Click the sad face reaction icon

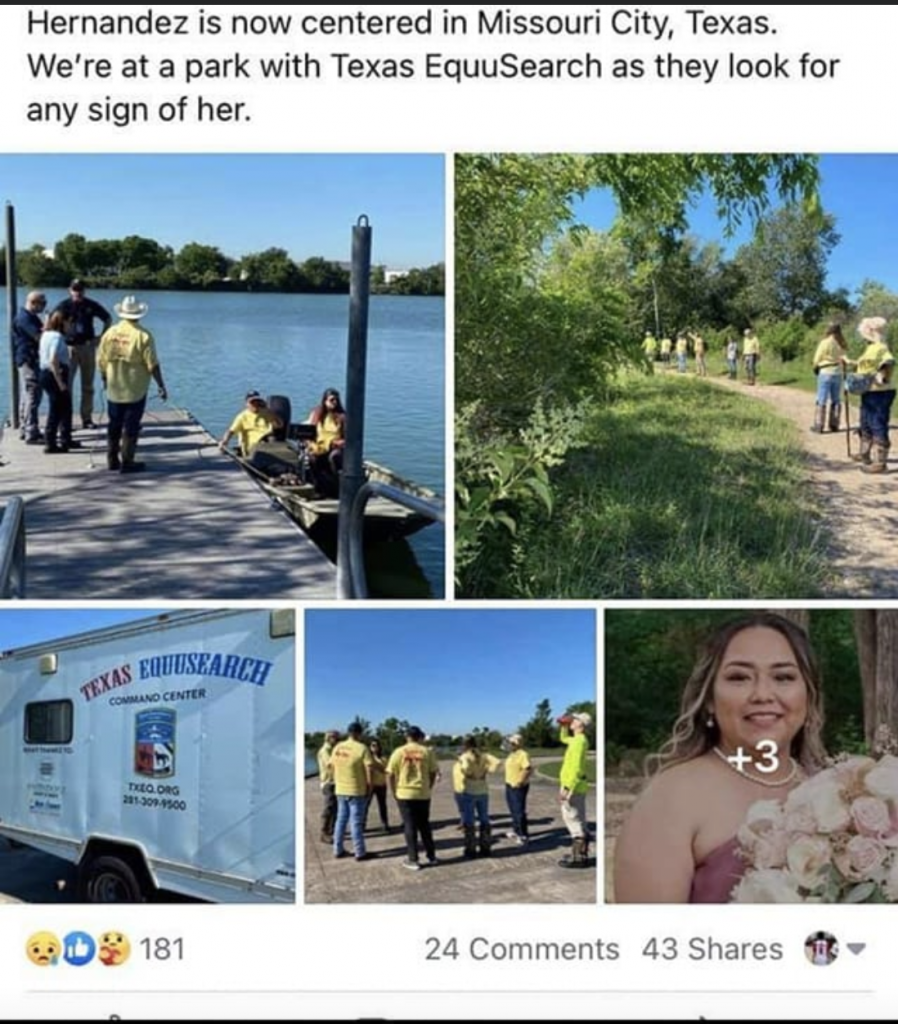(40, 949)
